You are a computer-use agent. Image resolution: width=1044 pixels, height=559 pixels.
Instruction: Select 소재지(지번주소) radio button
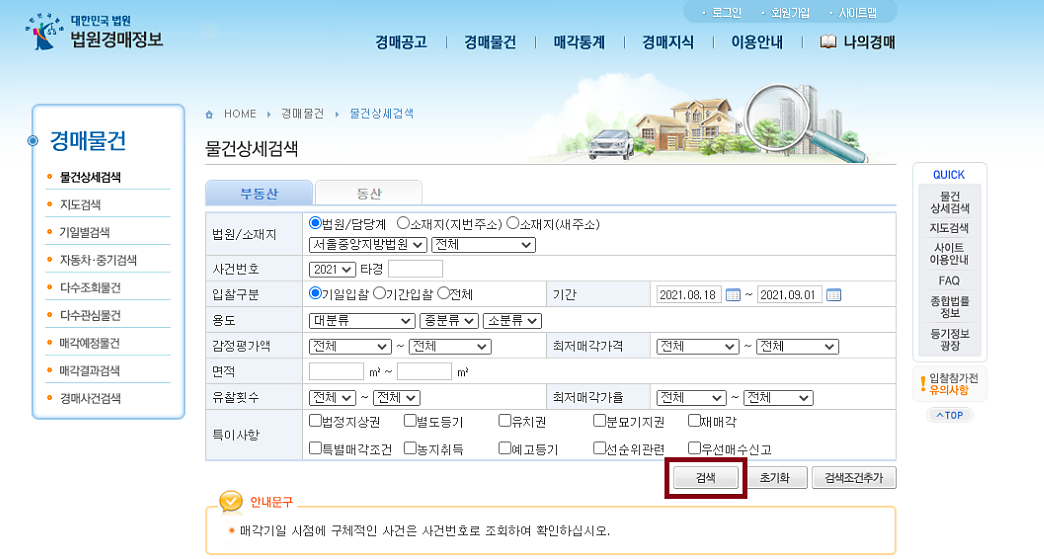click(403, 223)
